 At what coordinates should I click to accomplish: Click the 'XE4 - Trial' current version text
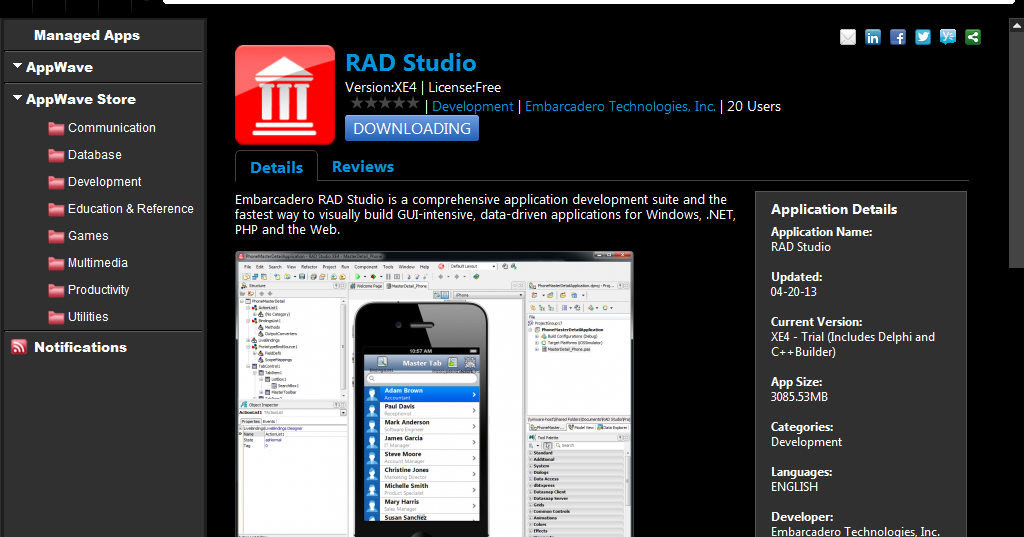pyautogui.click(x=853, y=344)
